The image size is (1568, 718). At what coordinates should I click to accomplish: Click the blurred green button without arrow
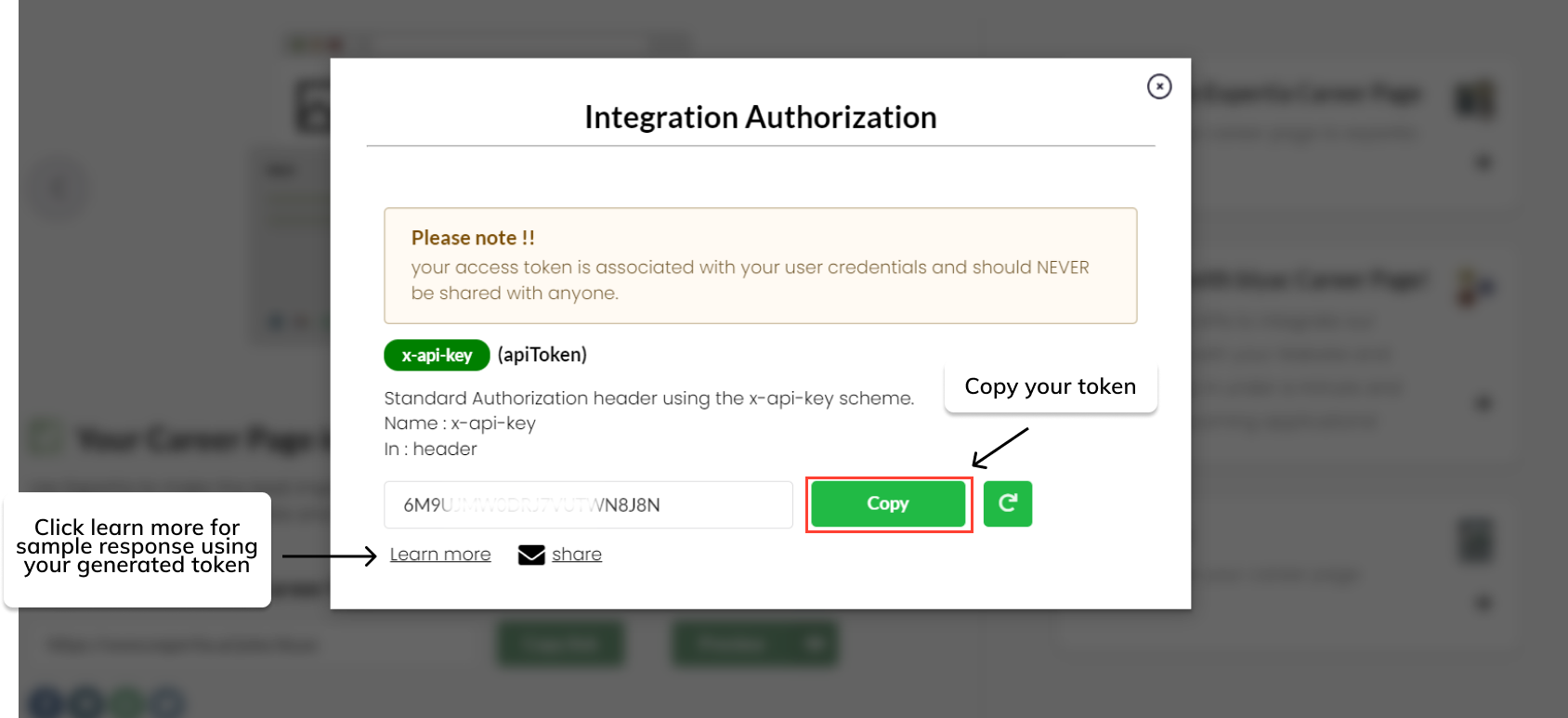click(561, 644)
